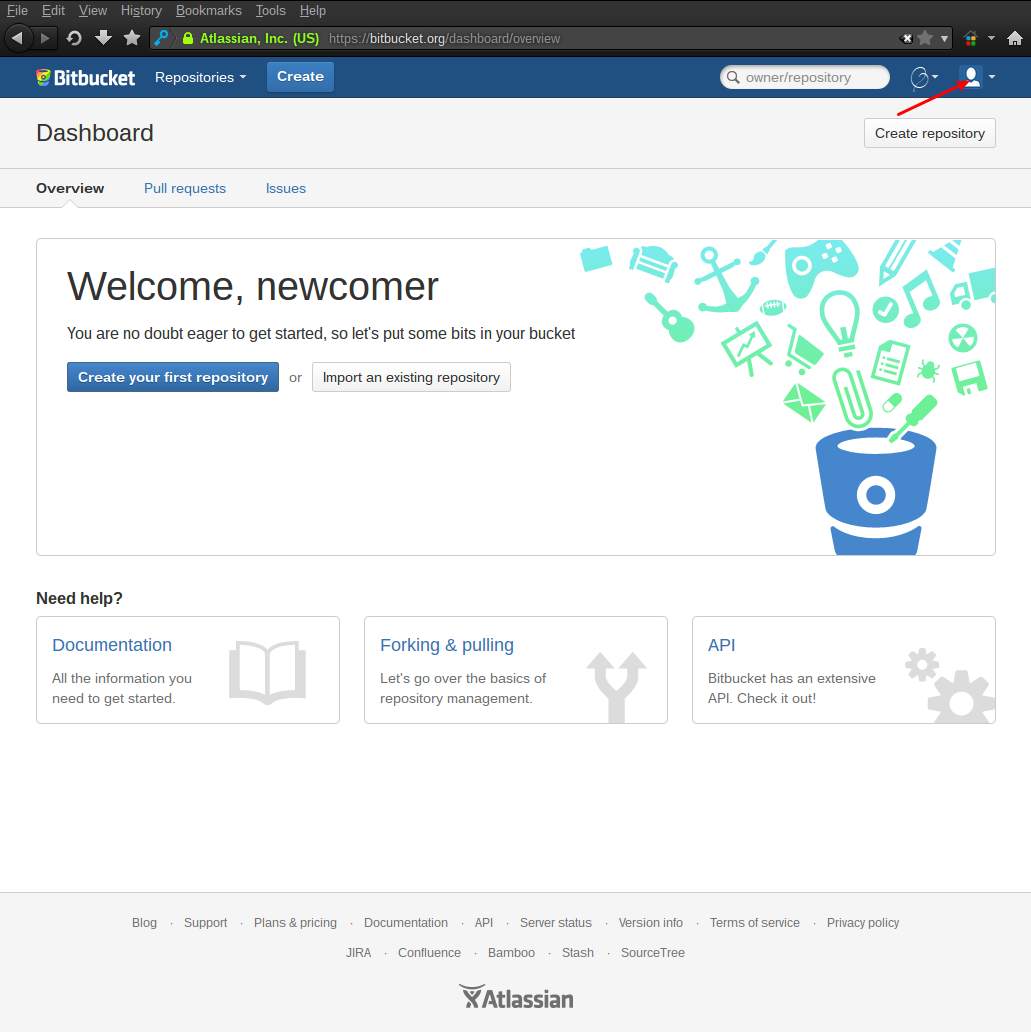Screen dimensions: 1031x1032
Task: Click the open book Documentation icon
Action: (x=266, y=674)
